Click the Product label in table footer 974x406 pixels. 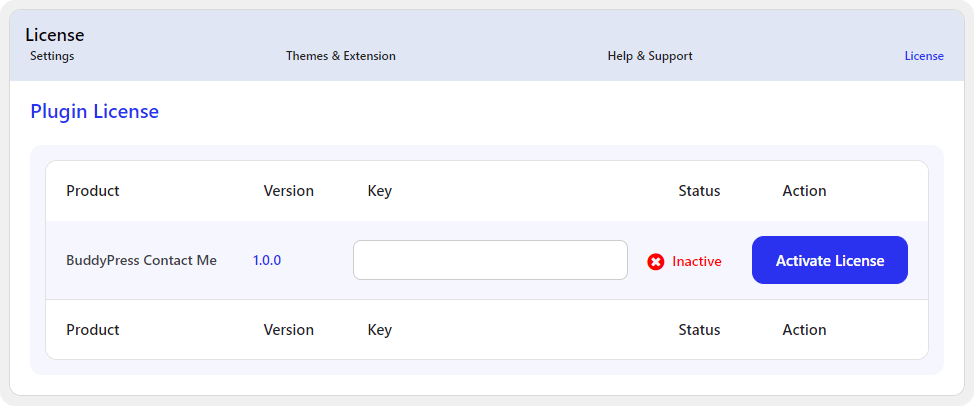tap(93, 330)
